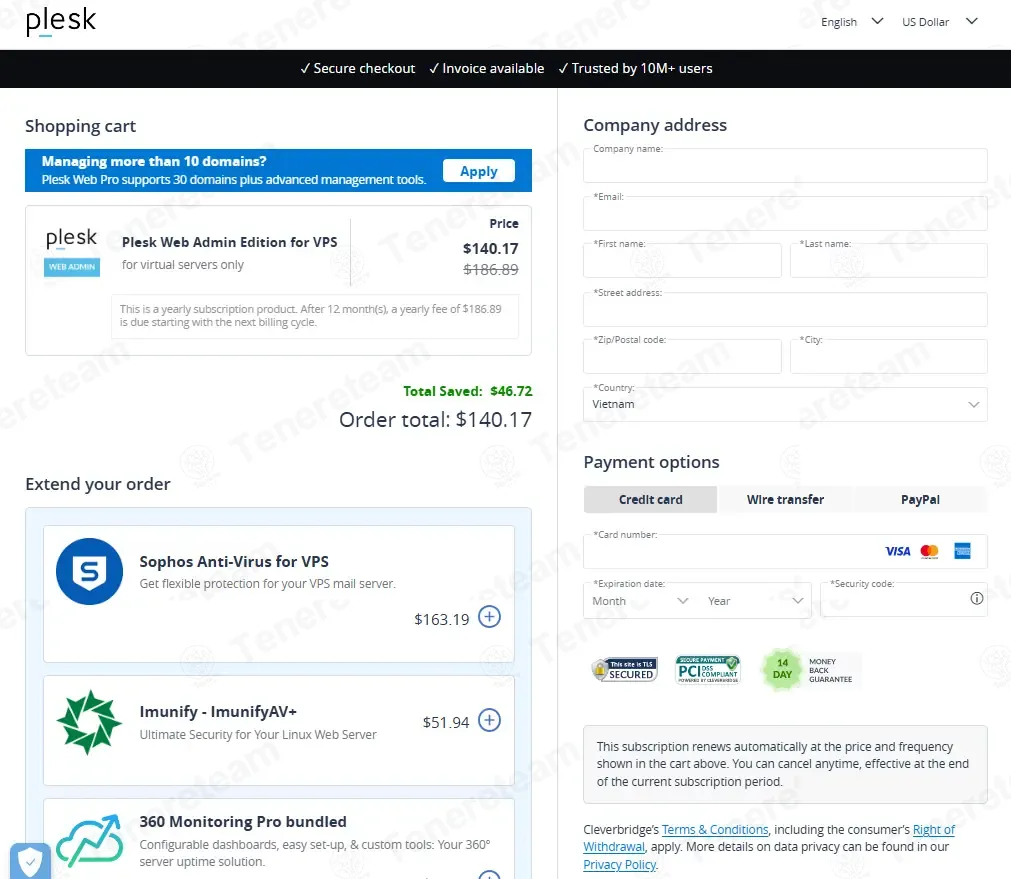Click the $51.94 Imunify price
The height and width of the screenshot is (879, 1011).
coord(446,723)
